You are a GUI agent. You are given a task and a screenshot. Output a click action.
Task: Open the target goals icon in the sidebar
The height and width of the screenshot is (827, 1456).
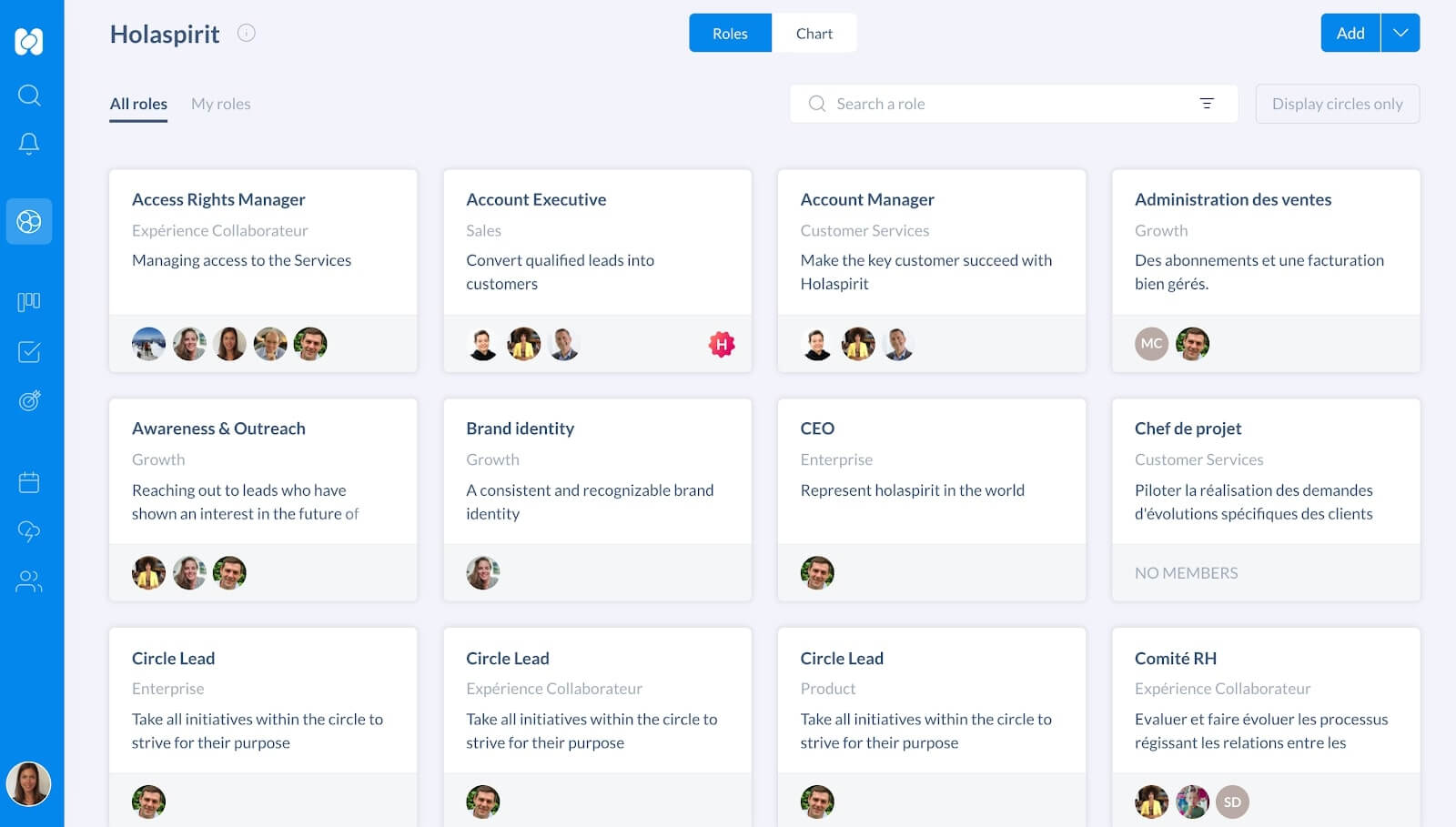[29, 400]
